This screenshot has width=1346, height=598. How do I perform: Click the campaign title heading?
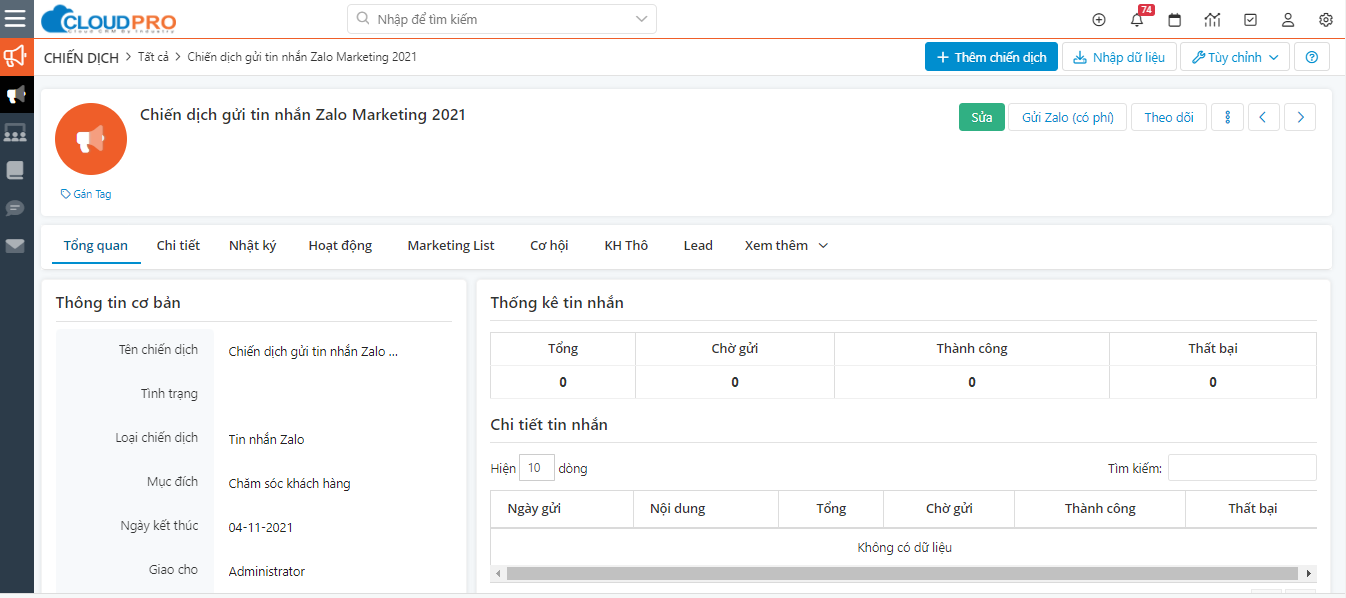click(303, 115)
